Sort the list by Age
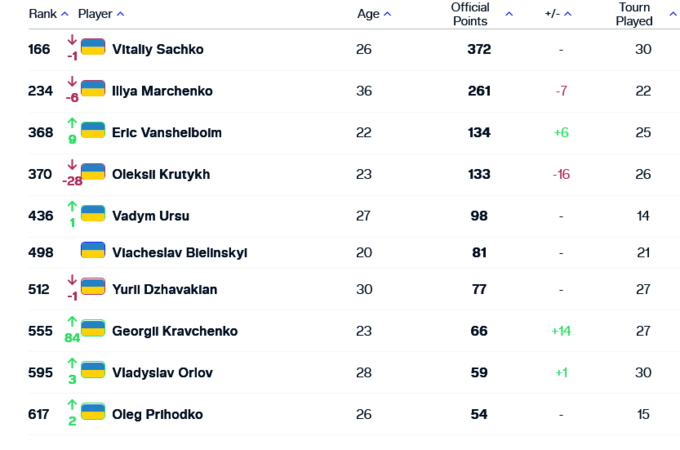680x450 pixels. 374,14
